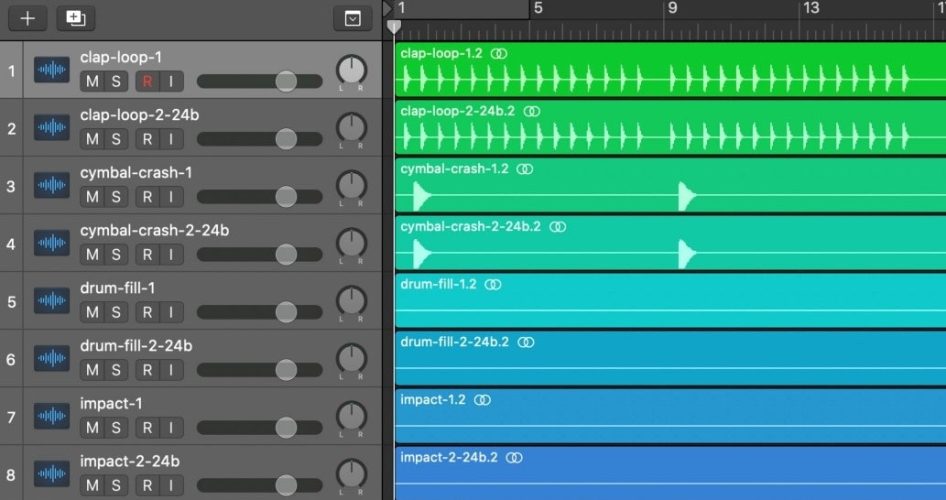
Task: Click the loop icon on cymbal-crash-2-24b.2 region
Action: coord(558,227)
